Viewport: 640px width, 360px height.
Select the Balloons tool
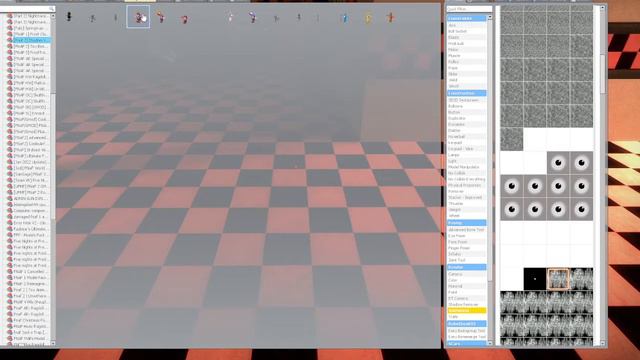(x=467, y=106)
